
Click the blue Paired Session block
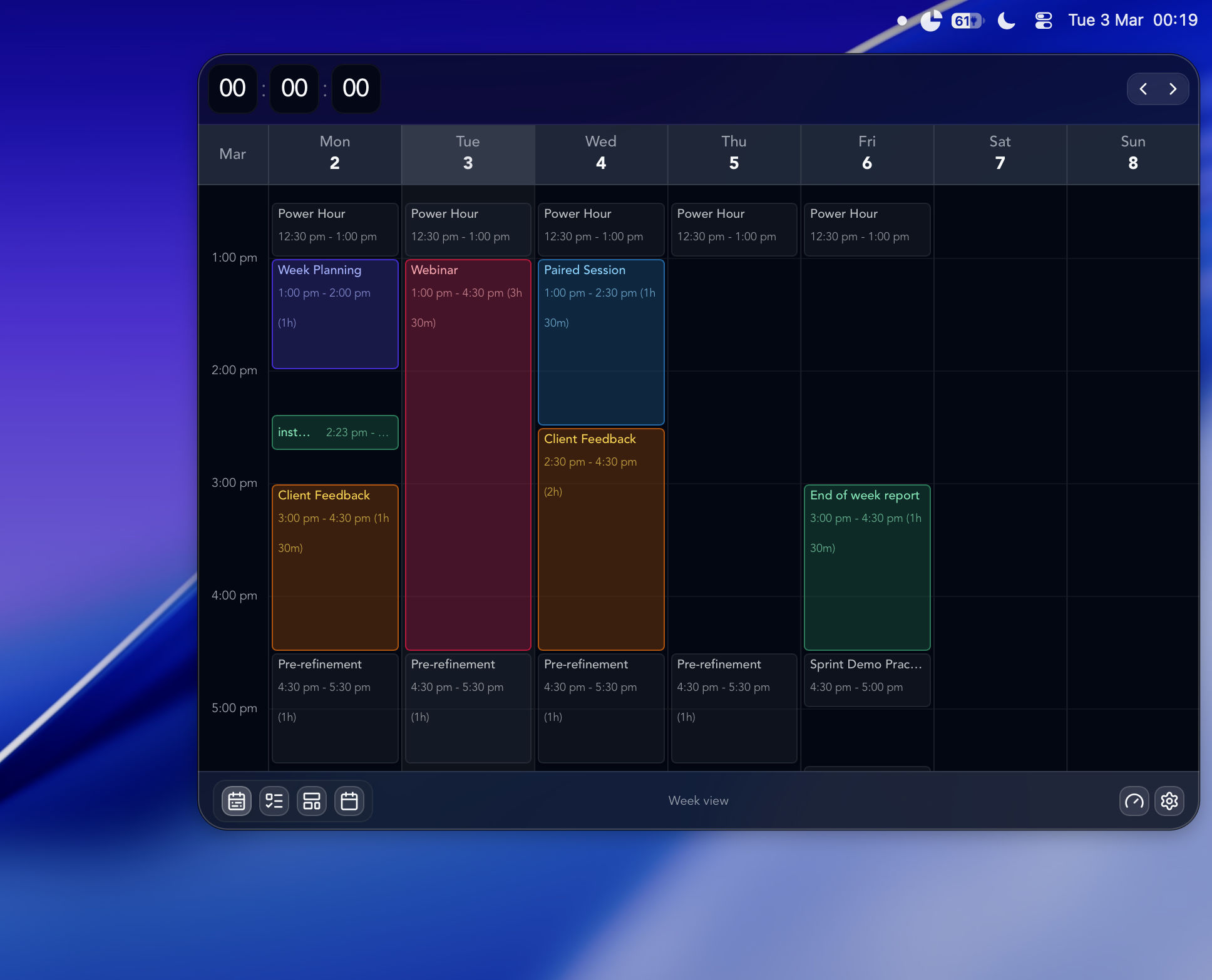pyautogui.click(x=600, y=341)
